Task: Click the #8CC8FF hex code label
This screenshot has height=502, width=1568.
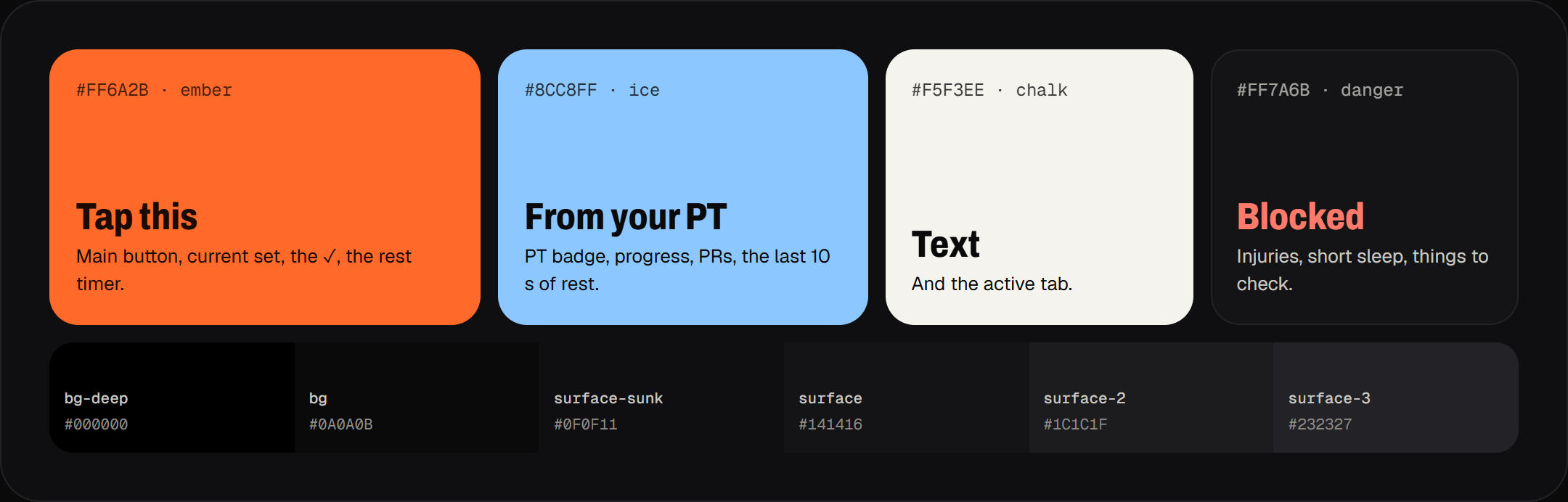Action: point(561,90)
